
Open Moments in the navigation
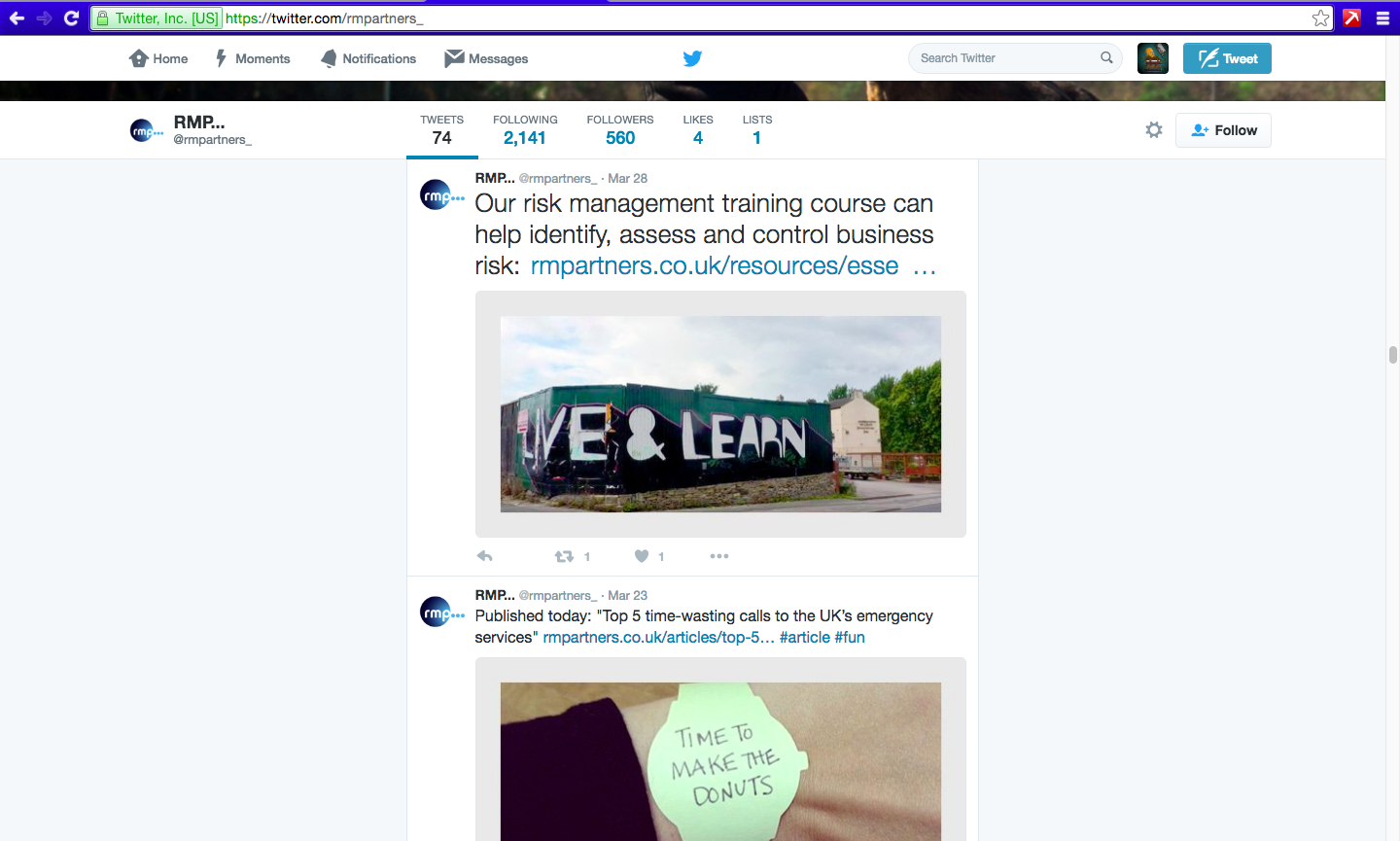tap(253, 58)
